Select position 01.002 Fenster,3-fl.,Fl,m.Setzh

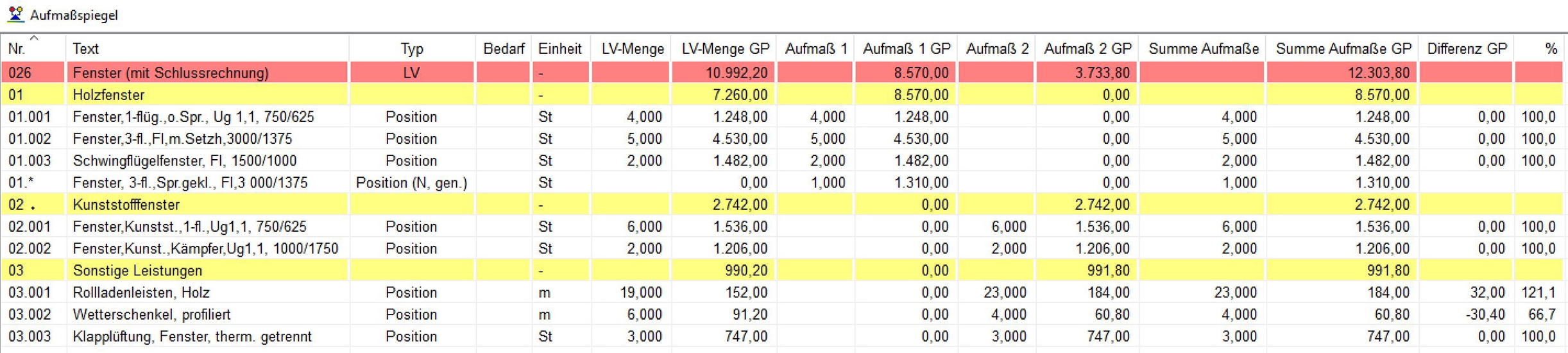(x=182, y=139)
